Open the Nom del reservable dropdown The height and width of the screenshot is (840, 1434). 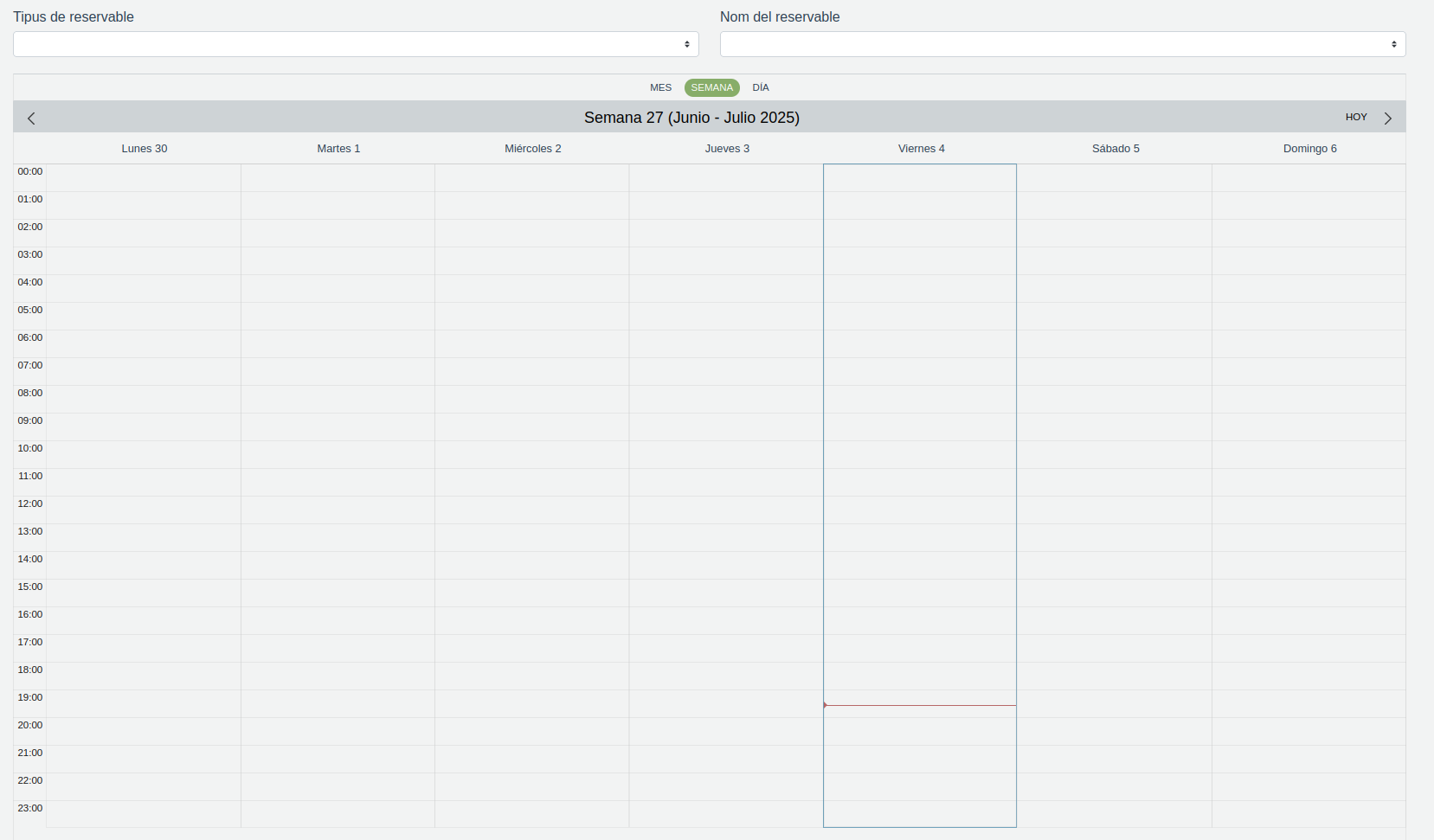pos(1062,44)
